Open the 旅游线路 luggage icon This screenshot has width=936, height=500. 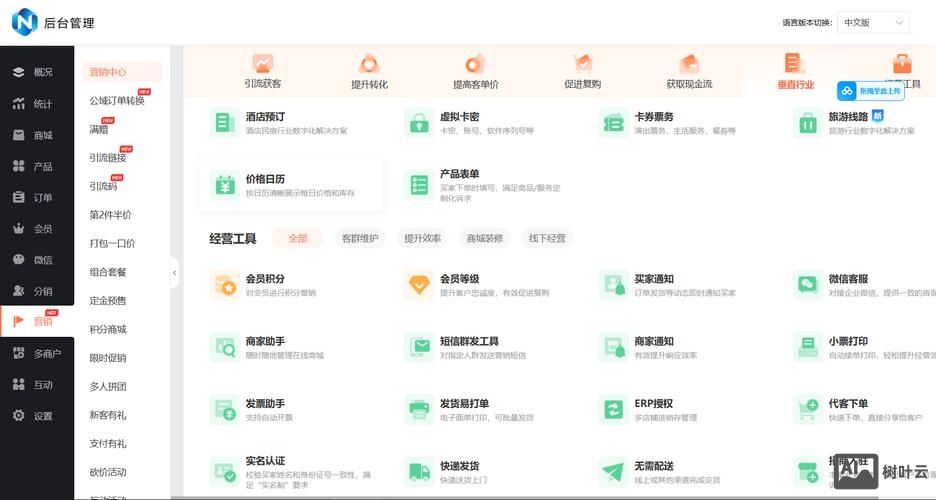coord(808,122)
